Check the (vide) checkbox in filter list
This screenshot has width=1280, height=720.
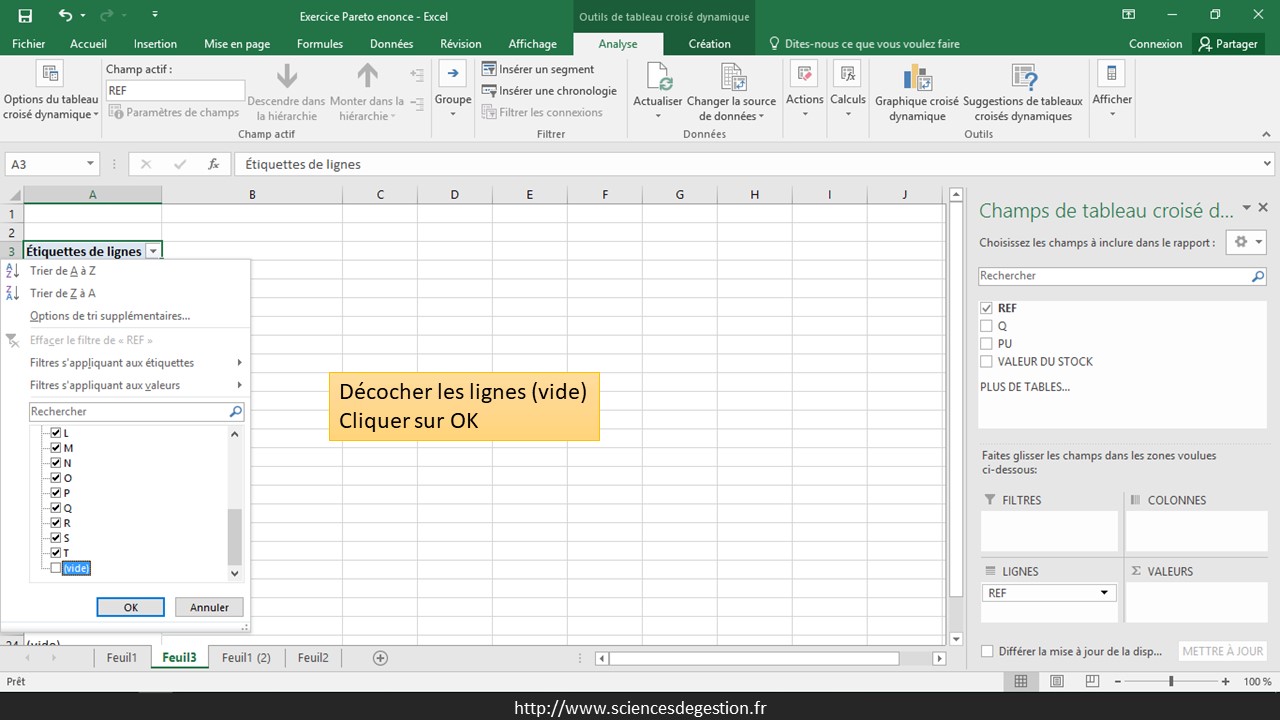tap(56, 568)
